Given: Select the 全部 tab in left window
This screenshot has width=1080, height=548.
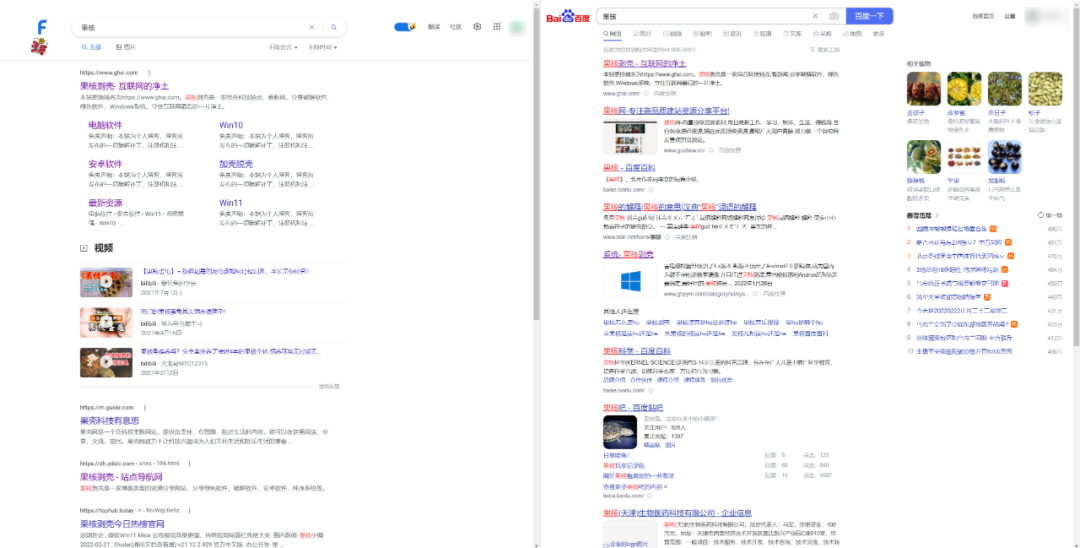Looking at the screenshot, I should click(x=91, y=47).
